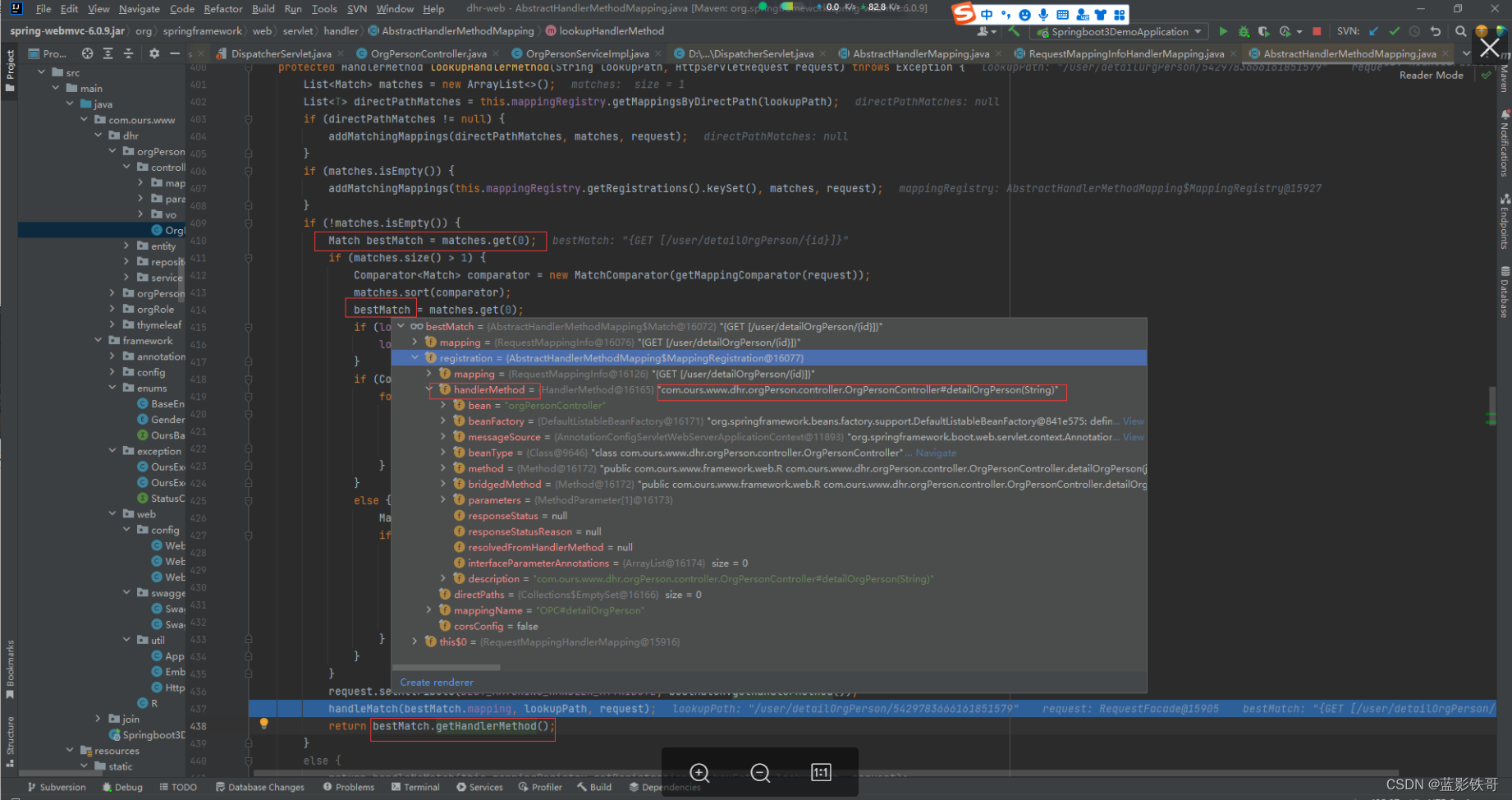
Task: Collapse the swagger folder in the project tree
Action: coord(126,592)
